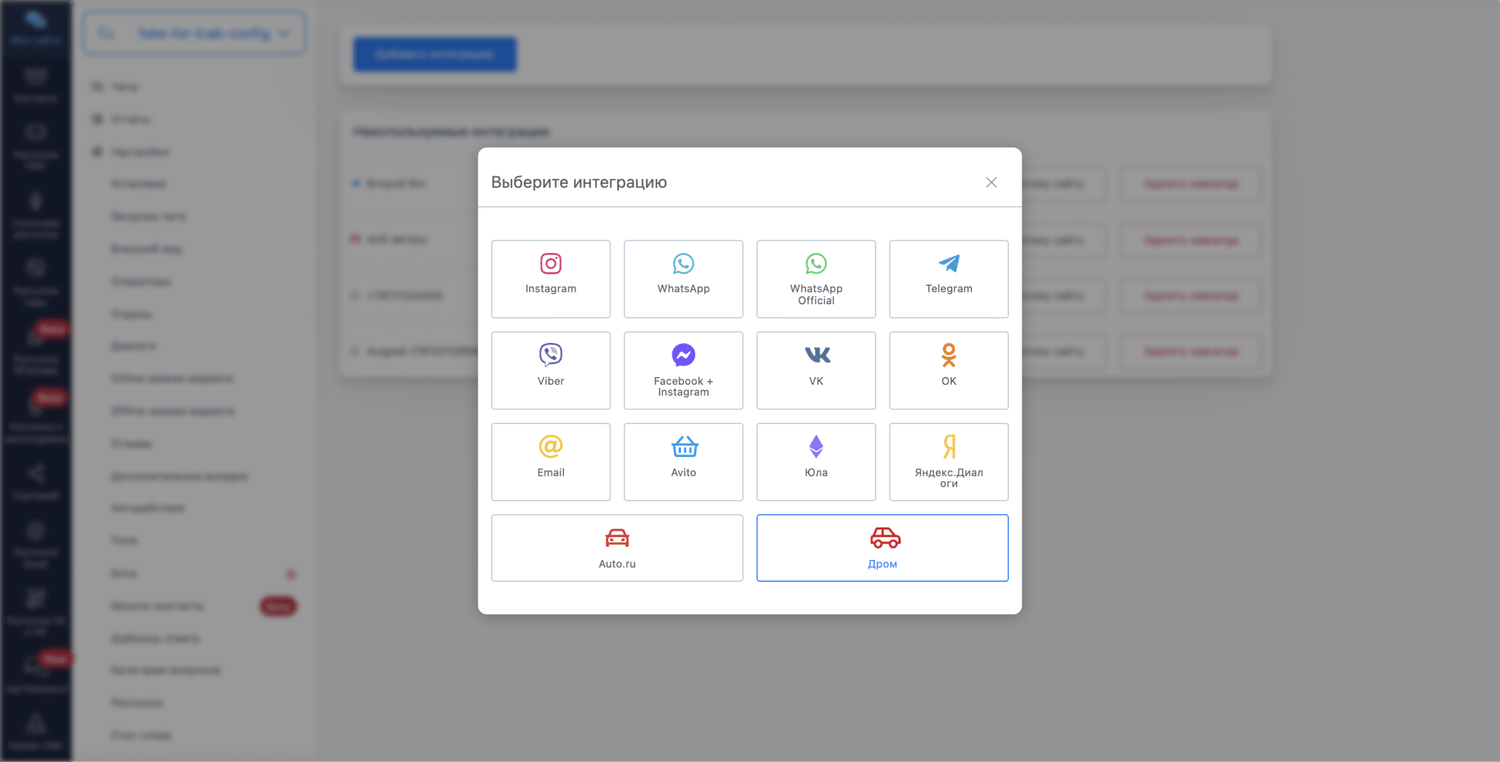Screen dimensions: 1500x762
Task: Select the Email @ icon
Action: 551,446
